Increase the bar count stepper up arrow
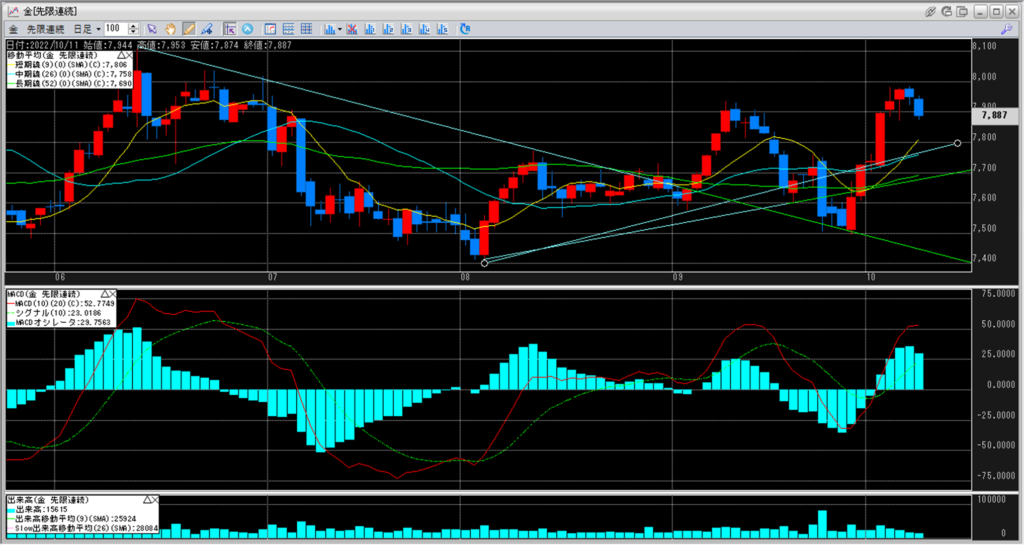The width and height of the screenshot is (1024, 545). 134,26
